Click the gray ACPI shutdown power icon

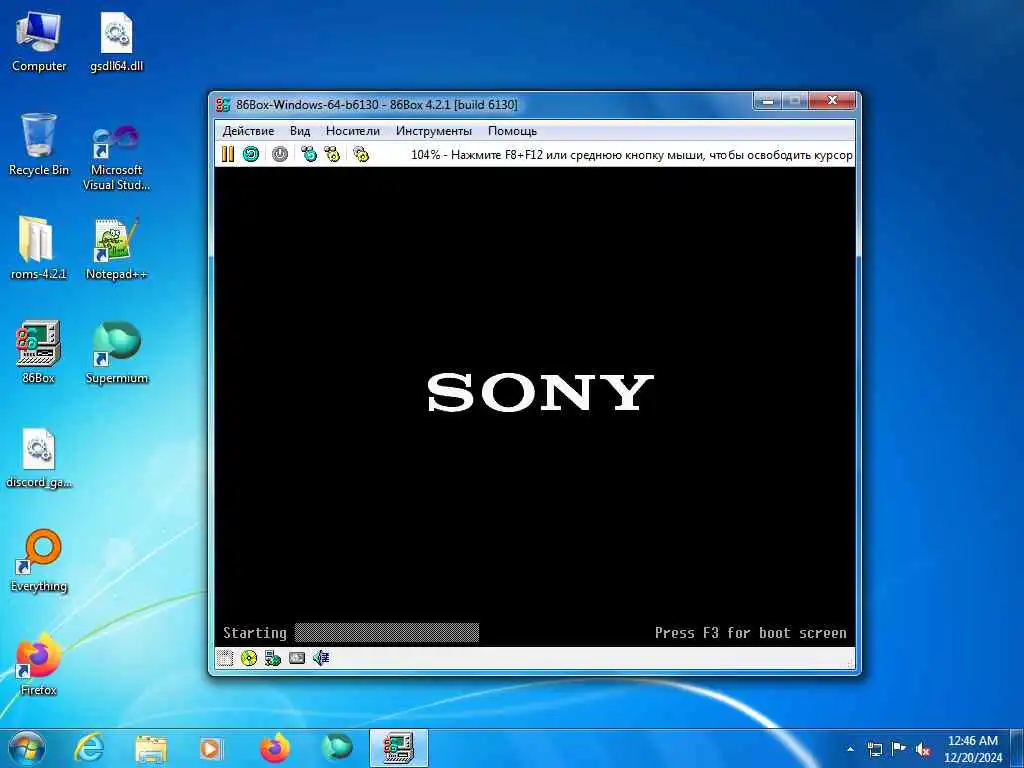[x=280, y=154]
